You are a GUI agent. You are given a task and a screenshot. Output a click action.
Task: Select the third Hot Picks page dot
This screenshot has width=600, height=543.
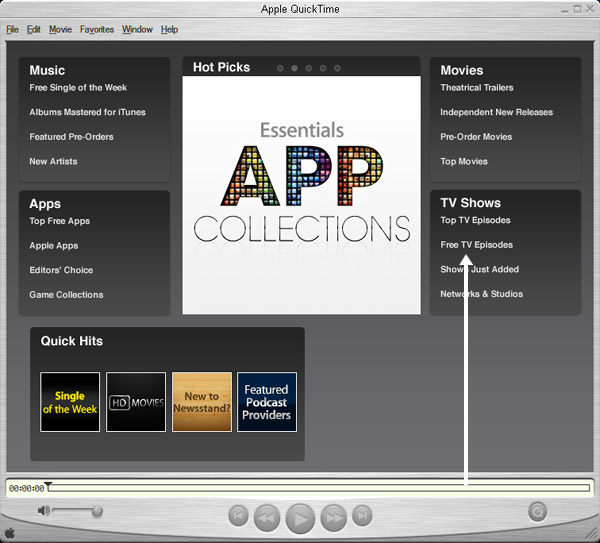pos(308,68)
